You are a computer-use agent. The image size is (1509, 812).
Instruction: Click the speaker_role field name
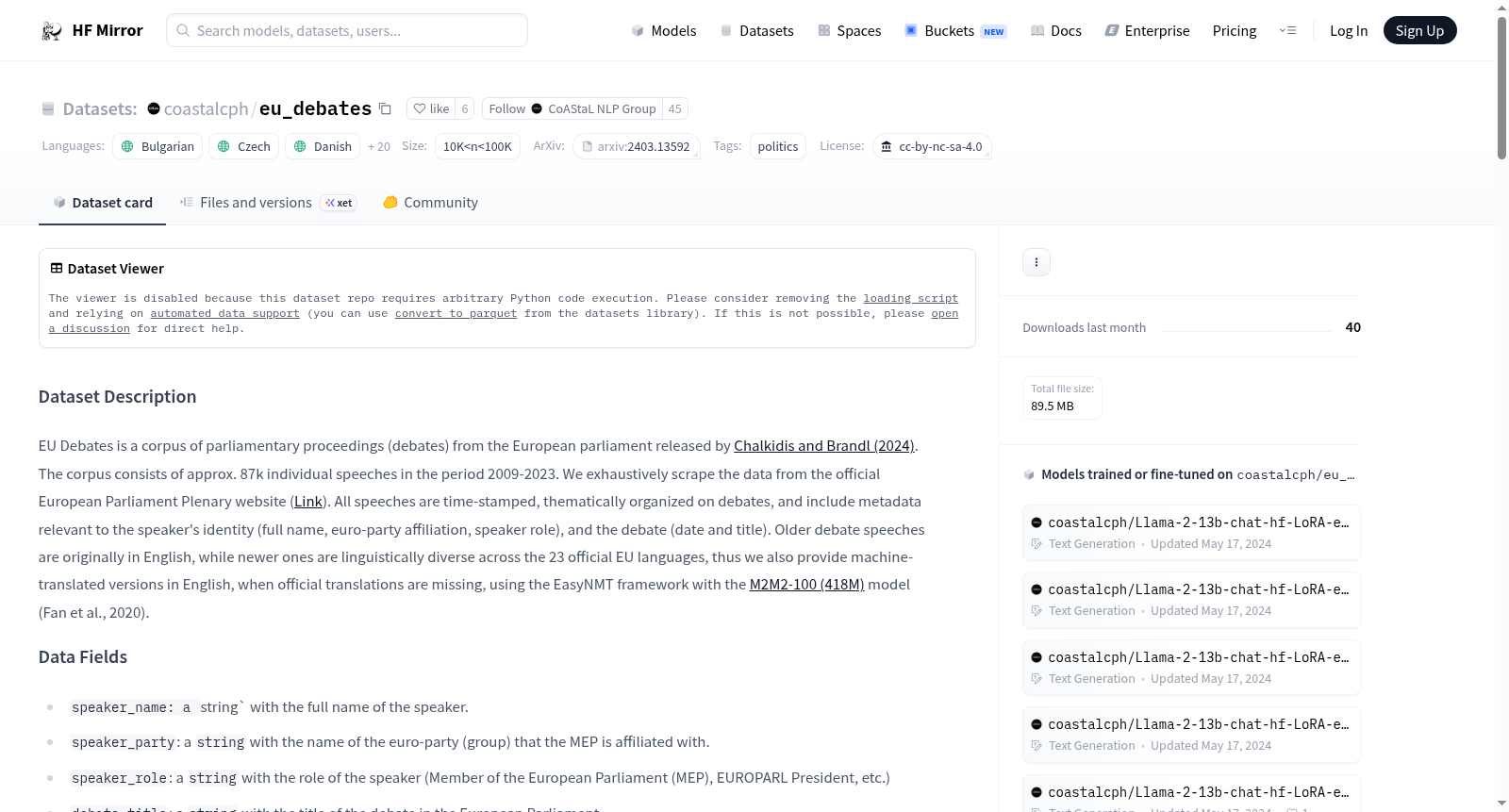120,778
